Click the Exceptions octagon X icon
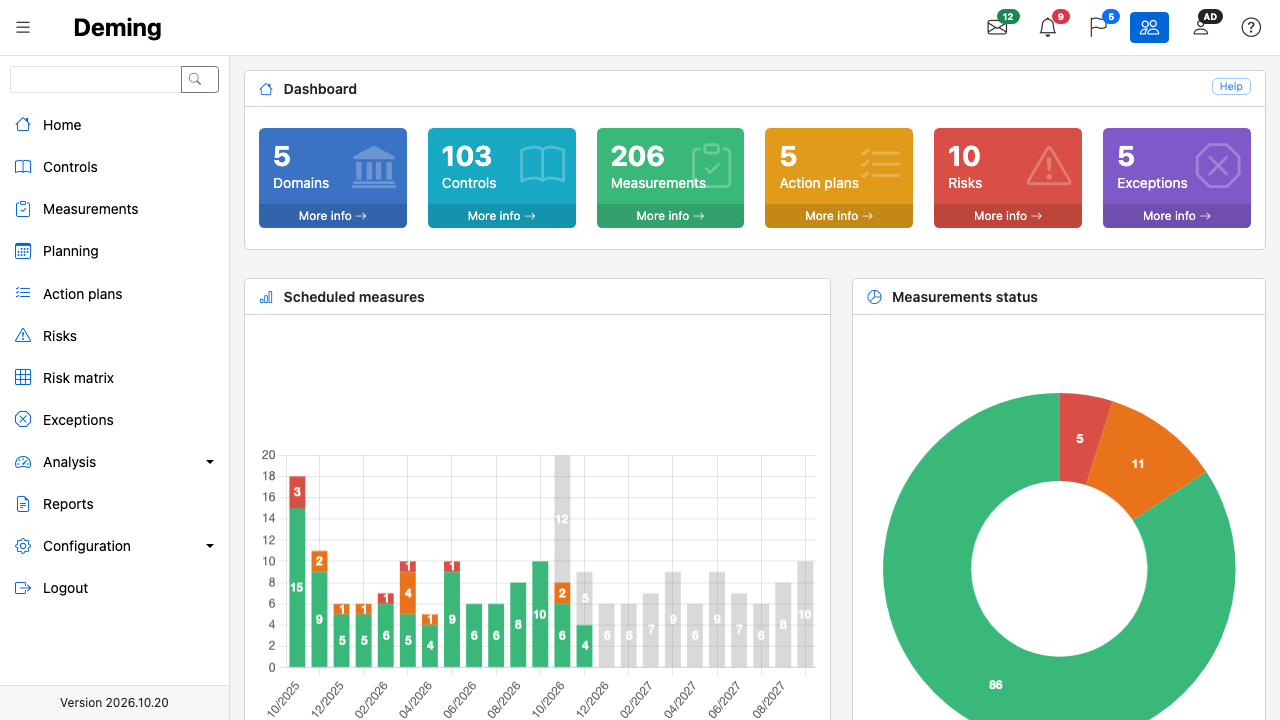This screenshot has width=1280, height=720. coord(1218,166)
